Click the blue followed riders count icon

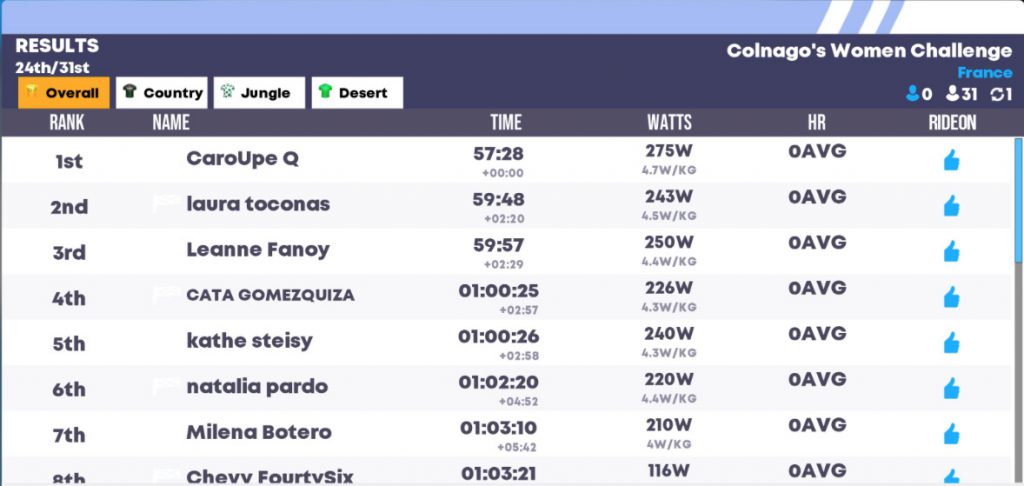click(x=912, y=95)
